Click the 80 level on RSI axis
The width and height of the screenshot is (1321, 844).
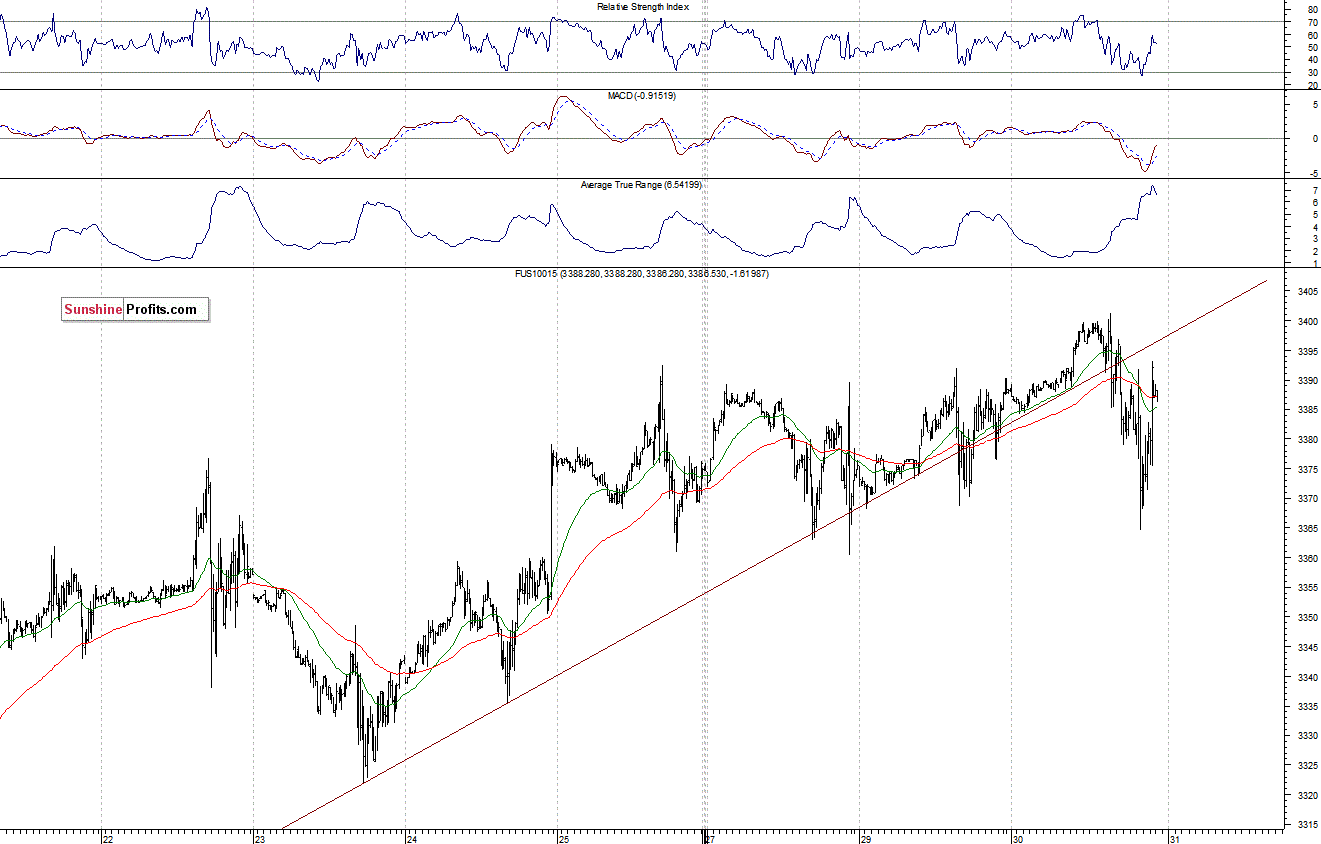point(1311,9)
